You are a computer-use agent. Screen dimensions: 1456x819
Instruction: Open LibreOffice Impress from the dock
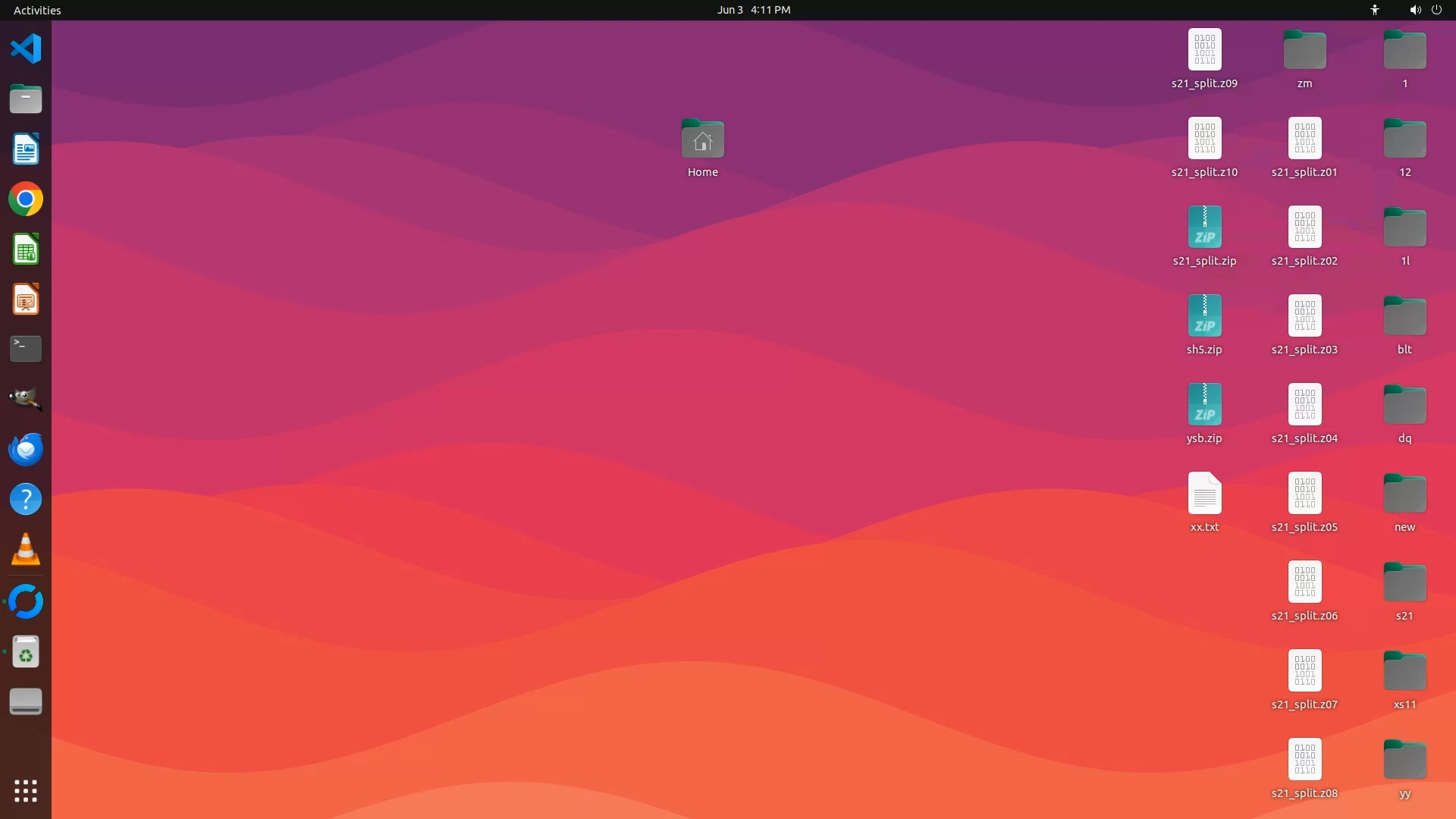tap(26, 300)
